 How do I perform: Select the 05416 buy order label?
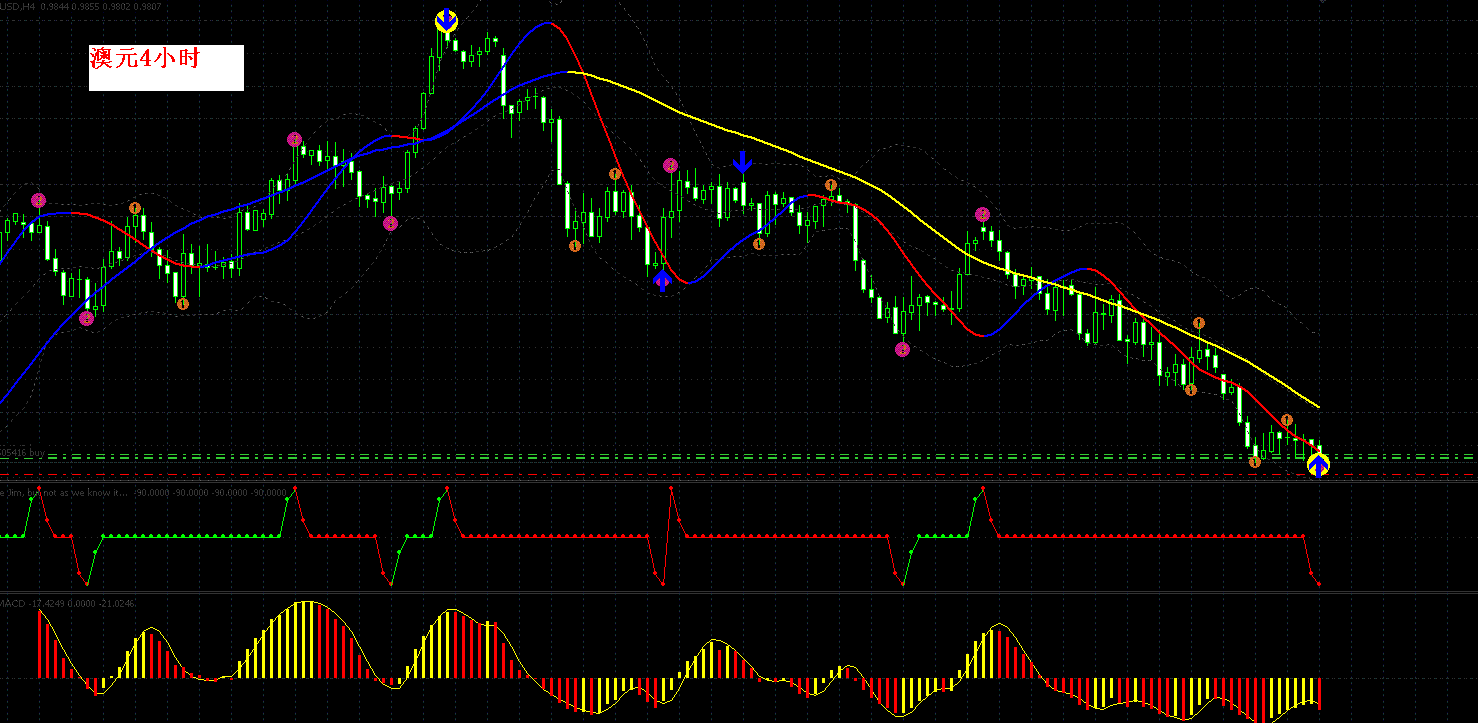22,453
